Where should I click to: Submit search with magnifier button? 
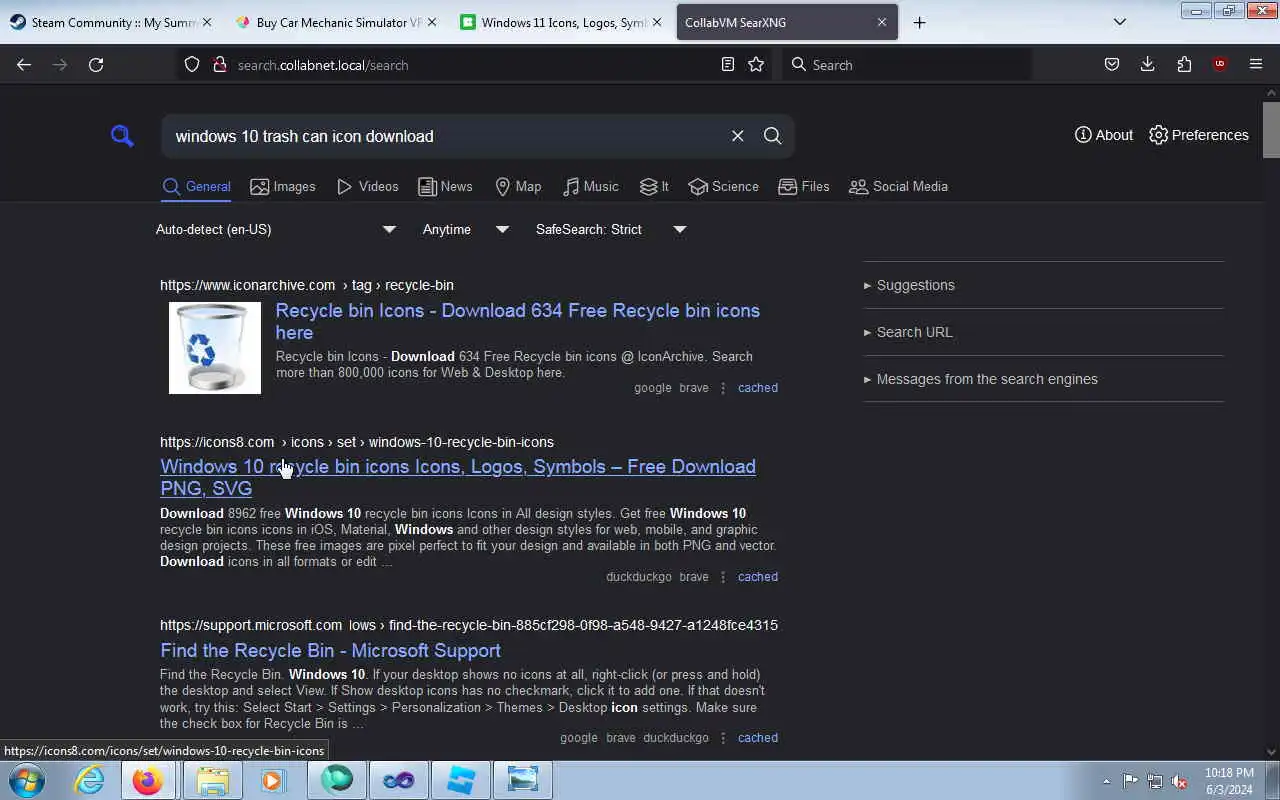[772, 136]
